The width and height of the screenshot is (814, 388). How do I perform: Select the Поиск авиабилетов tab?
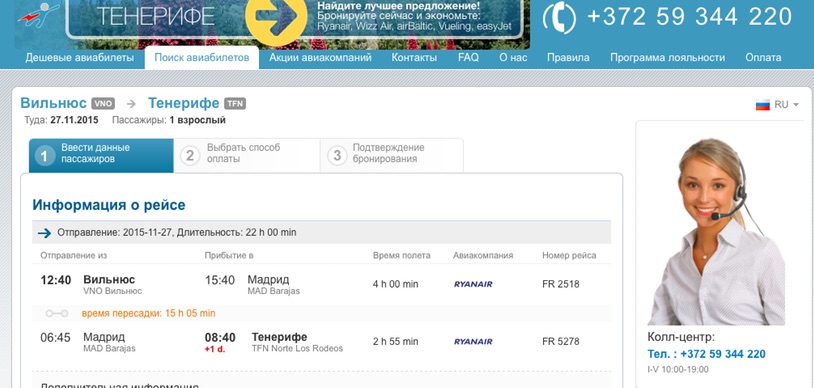[x=201, y=58]
